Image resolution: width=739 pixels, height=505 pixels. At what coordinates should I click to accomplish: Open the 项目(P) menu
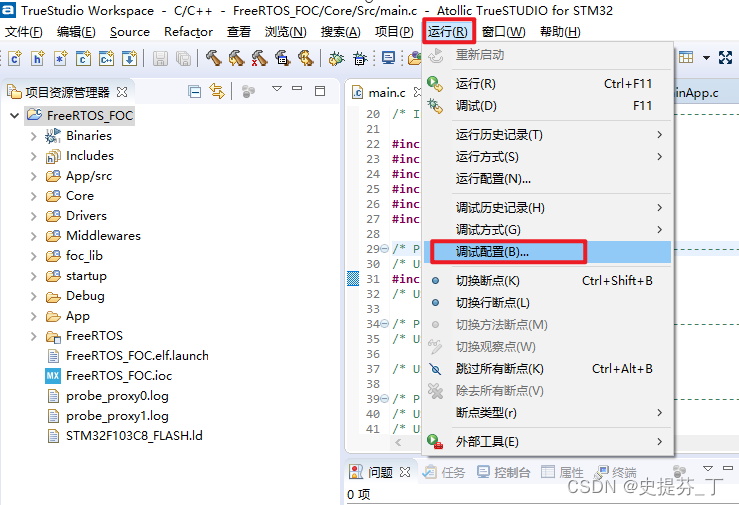[x=394, y=32]
